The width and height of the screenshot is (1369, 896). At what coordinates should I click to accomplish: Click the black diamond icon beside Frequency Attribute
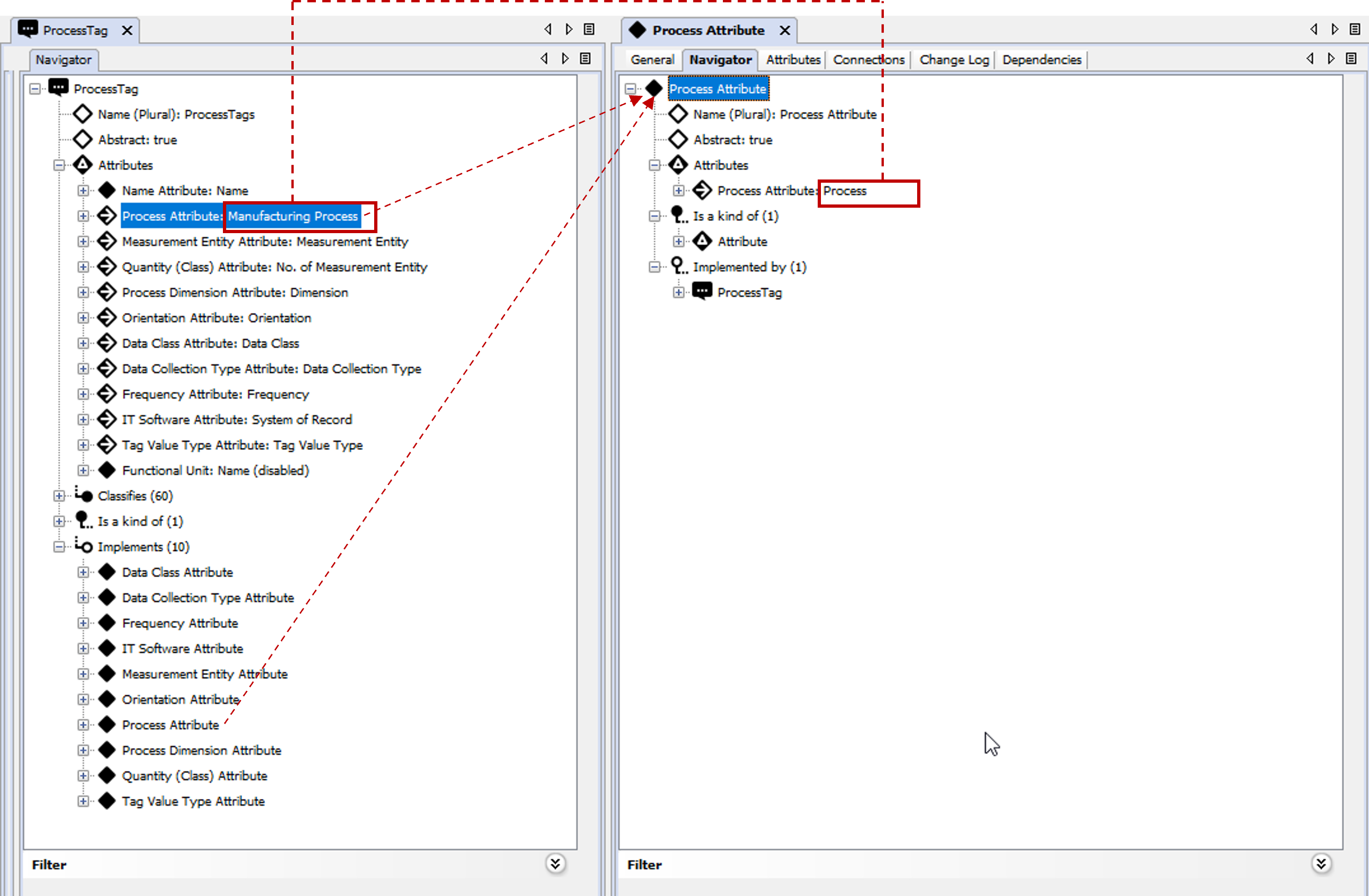coord(107,623)
